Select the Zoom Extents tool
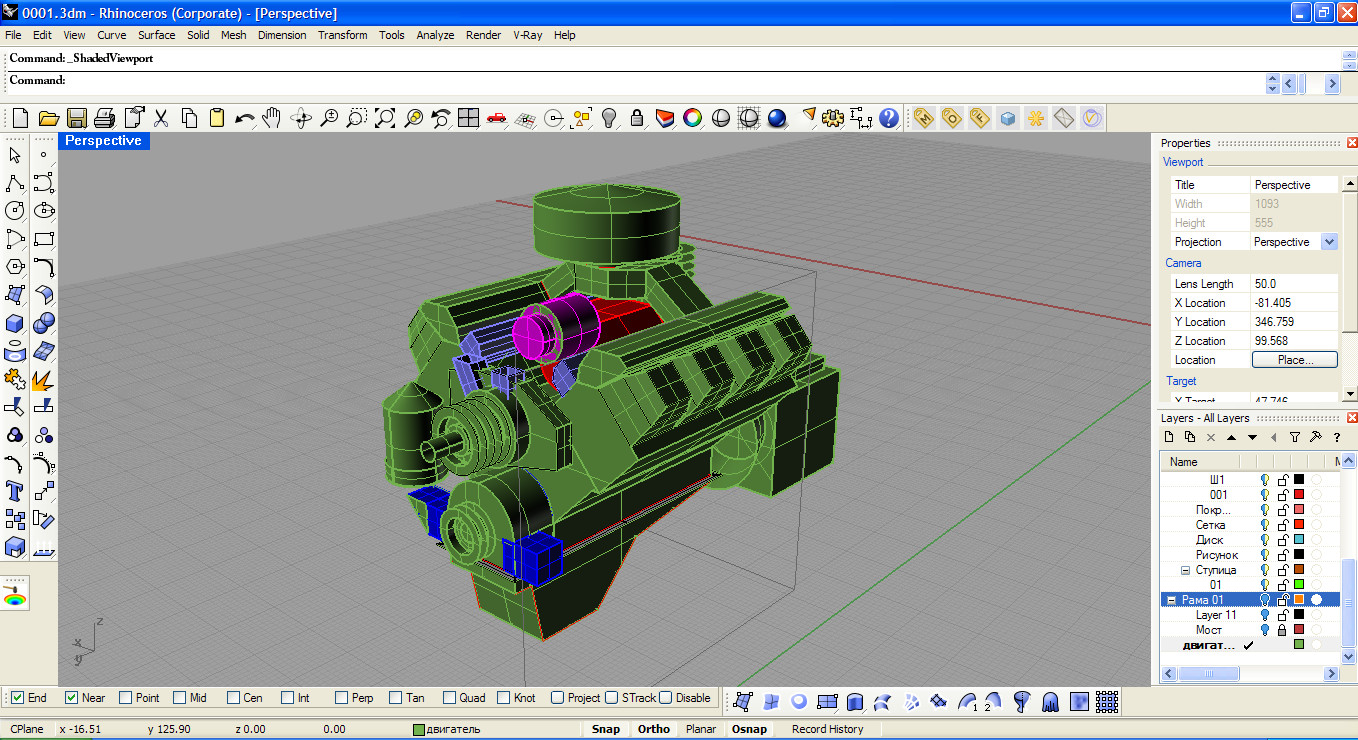Screen dimensions: 1358x740 pyautogui.click(x=385, y=118)
